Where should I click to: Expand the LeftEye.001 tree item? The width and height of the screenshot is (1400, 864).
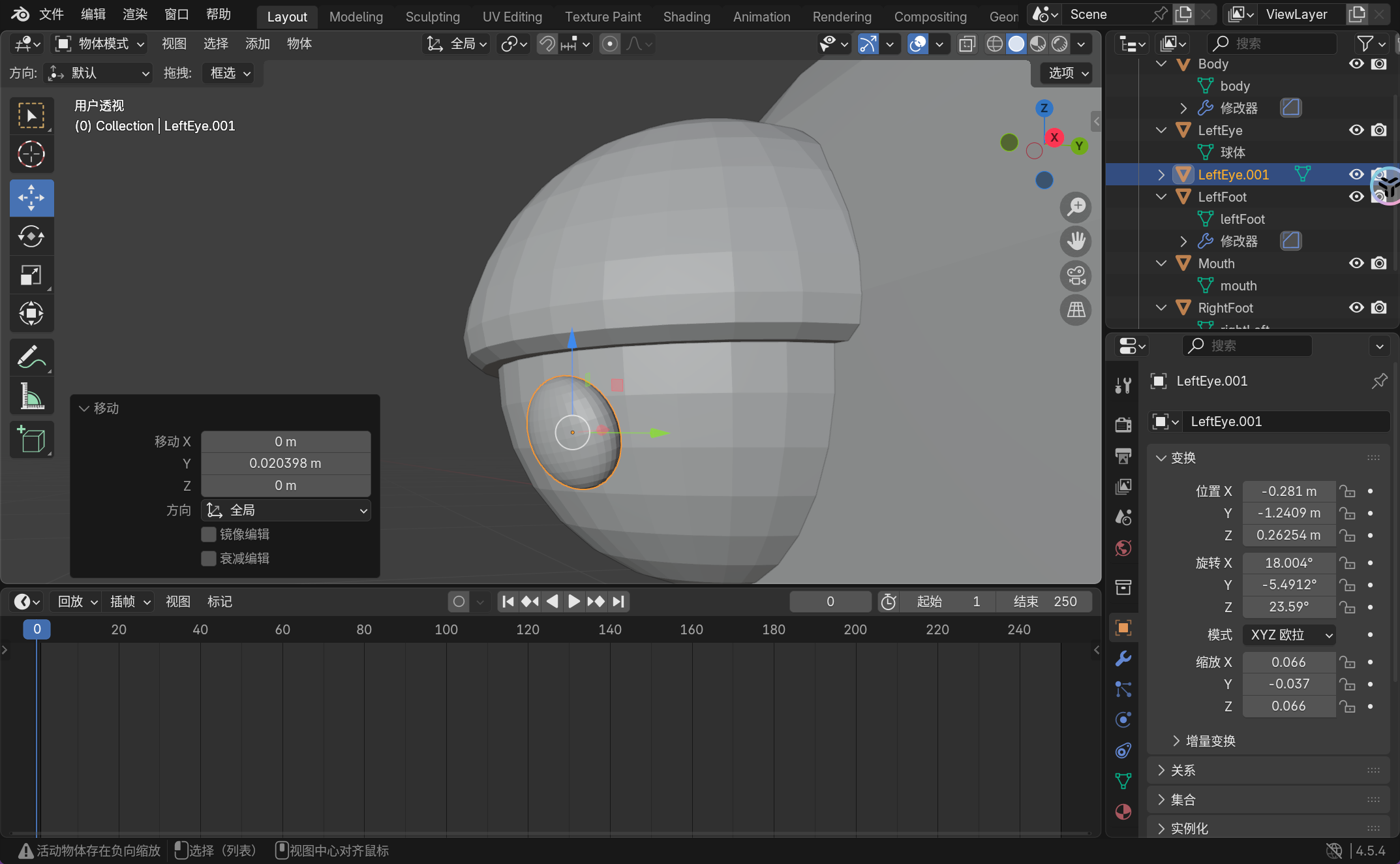click(1161, 174)
